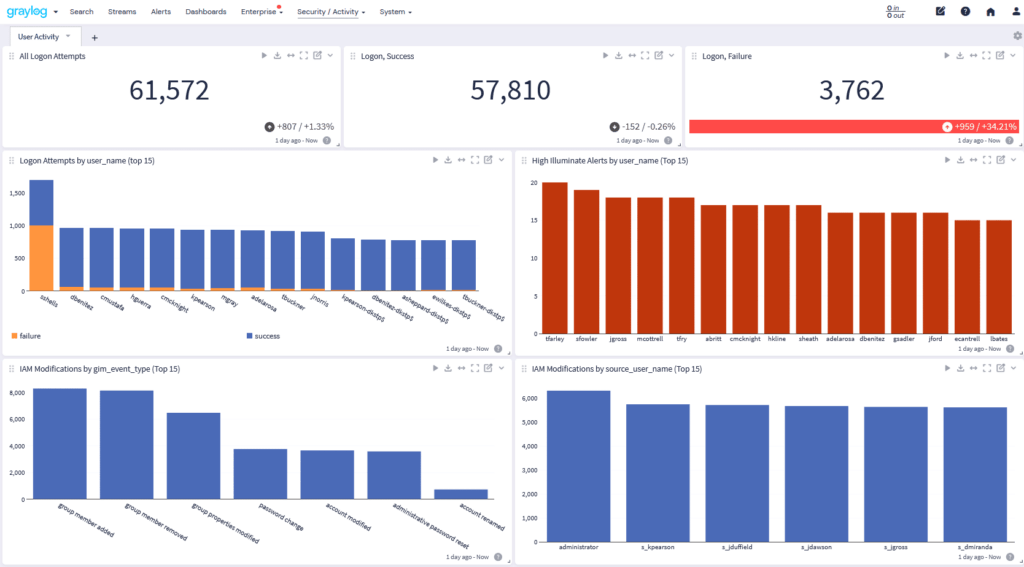Expand Logon, Success widget to fullscreen
Viewport: 1024px width, 567px height.
coord(645,56)
